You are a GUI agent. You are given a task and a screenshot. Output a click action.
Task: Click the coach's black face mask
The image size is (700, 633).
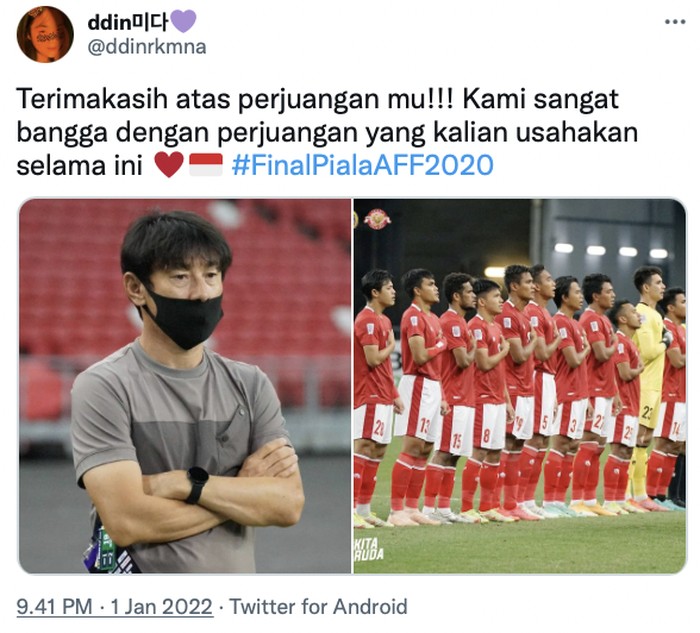click(x=187, y=317)
